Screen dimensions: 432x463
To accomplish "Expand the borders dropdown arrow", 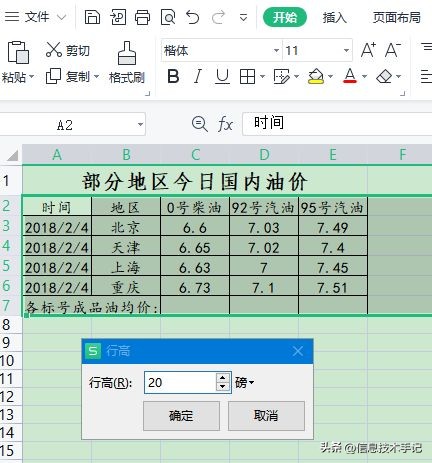I will pyautogui.click(x=262, y=77).
